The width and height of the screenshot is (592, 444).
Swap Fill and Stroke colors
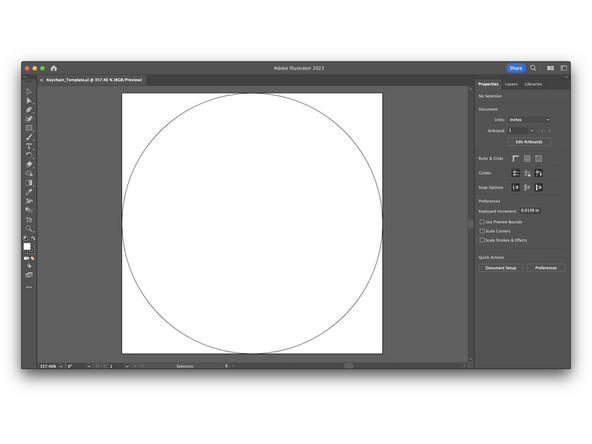33,238
